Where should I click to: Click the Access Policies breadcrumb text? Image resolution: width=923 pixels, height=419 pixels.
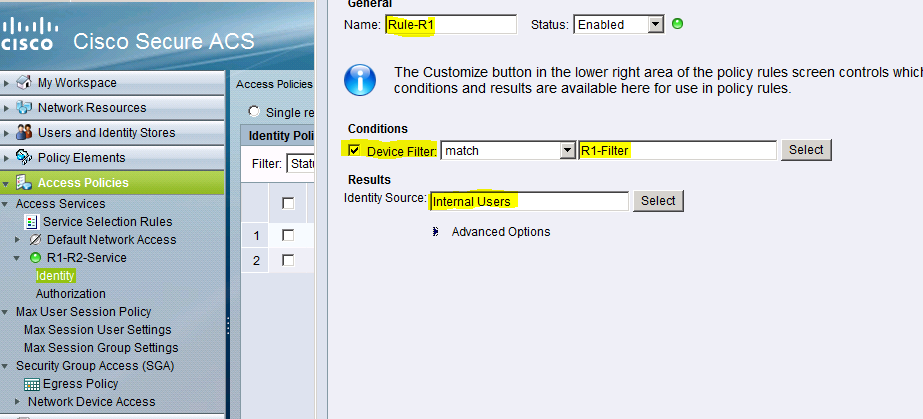pyautogui.click(x=274, y=84)
